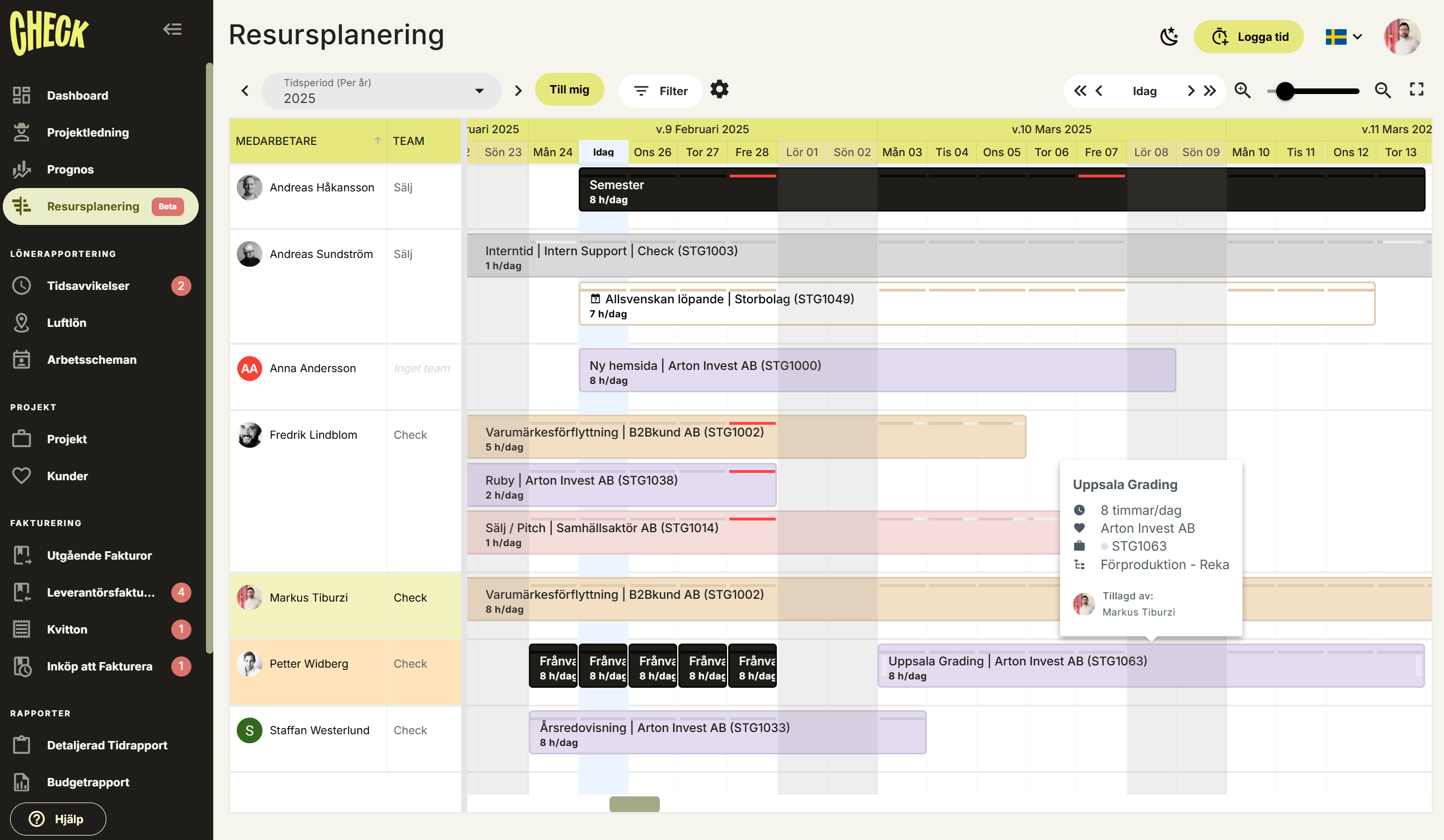This screenshot has width=1444, height=840.
Task: Click the Mån 24 Frånvaro block
Action: coord(553,666)
